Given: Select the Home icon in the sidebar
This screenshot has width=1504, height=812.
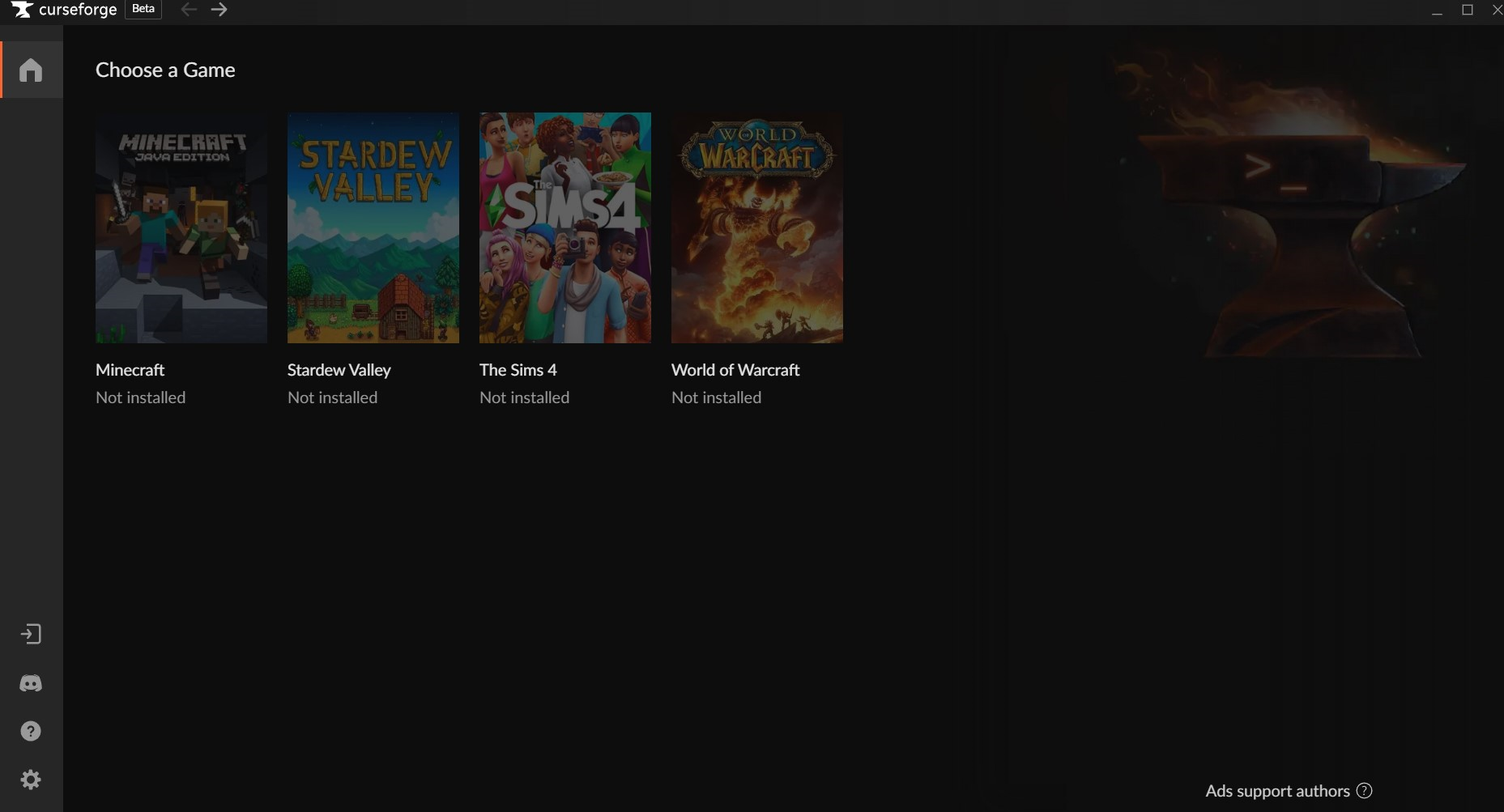Looking at the screenshot, I should 30,70.
